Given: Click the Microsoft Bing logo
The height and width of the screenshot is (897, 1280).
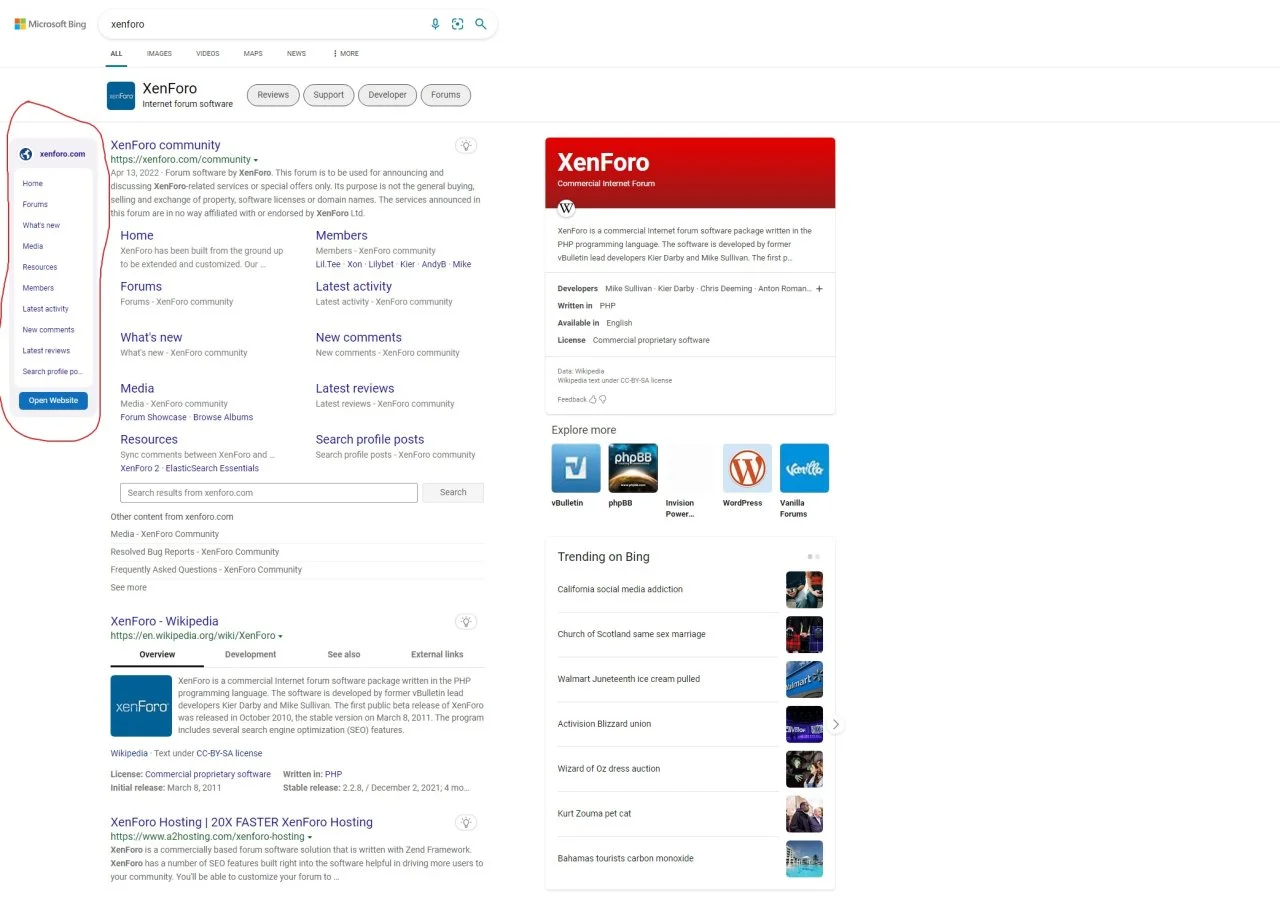Looking at the screenshot, I should pyautogui.click(x=50, y=24).
